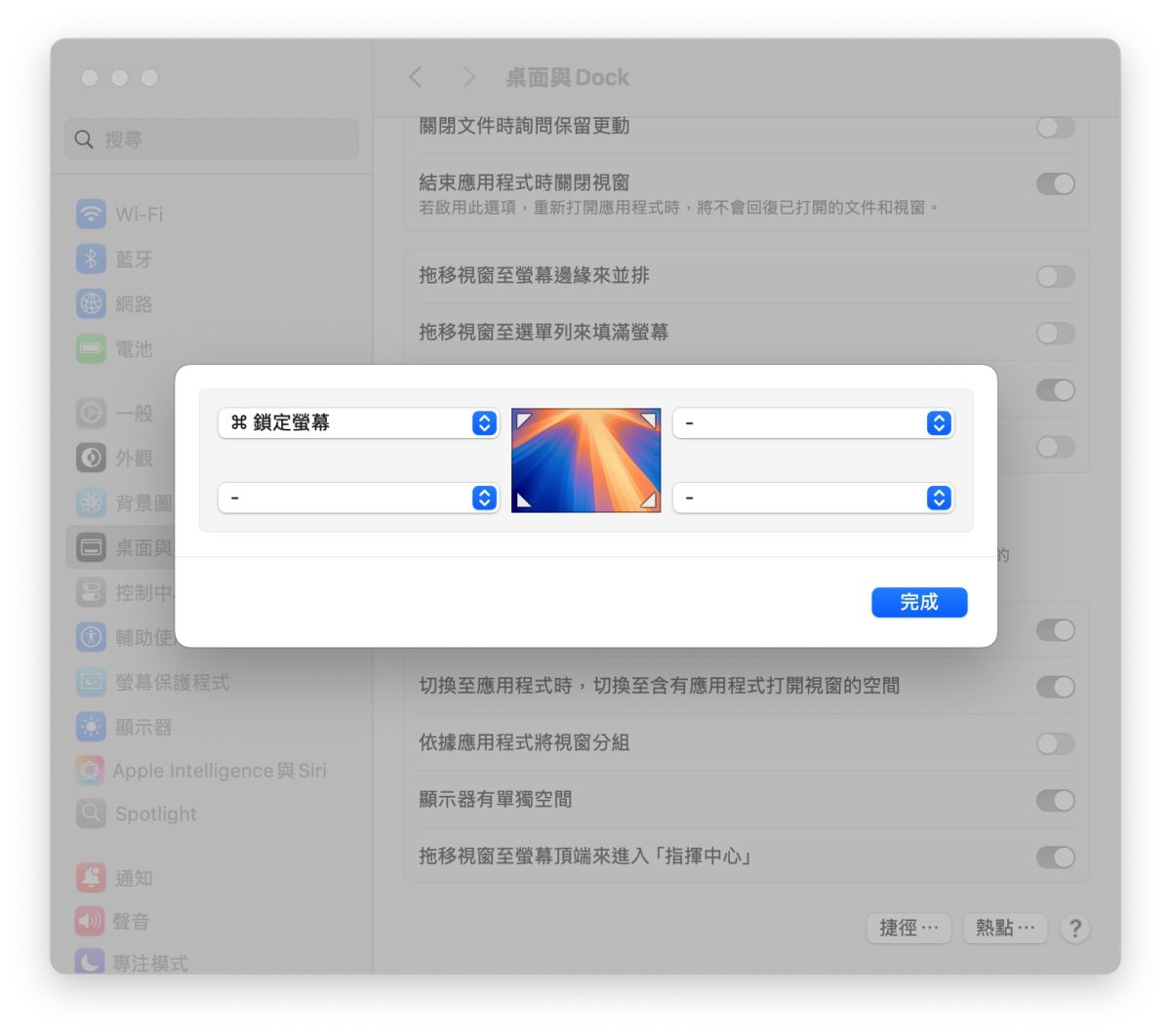Go back with the left chevron
1171x1036 pixels.
(416, 77)
